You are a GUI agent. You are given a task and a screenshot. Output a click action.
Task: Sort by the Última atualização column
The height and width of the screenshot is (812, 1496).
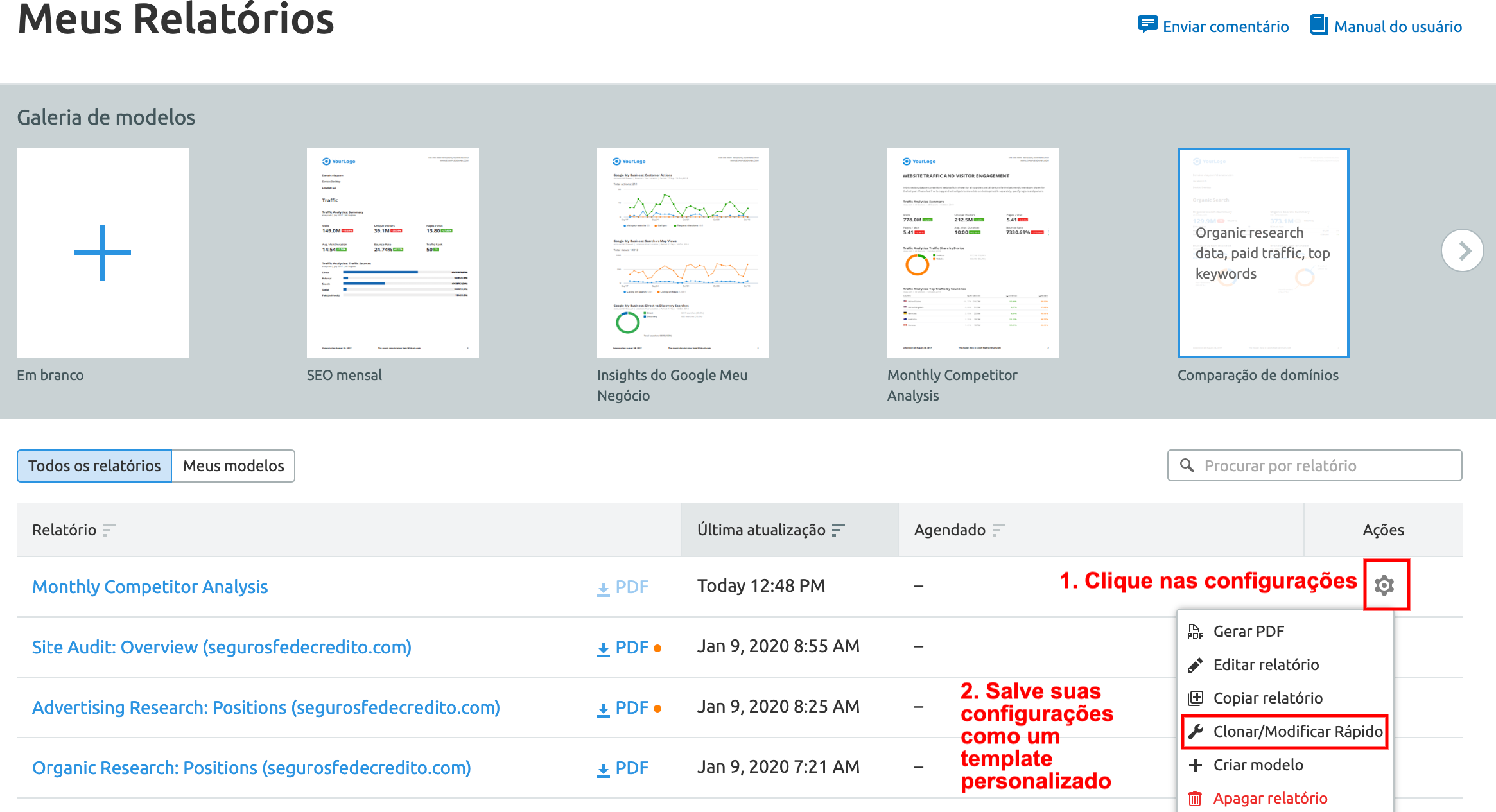[838, 530]
